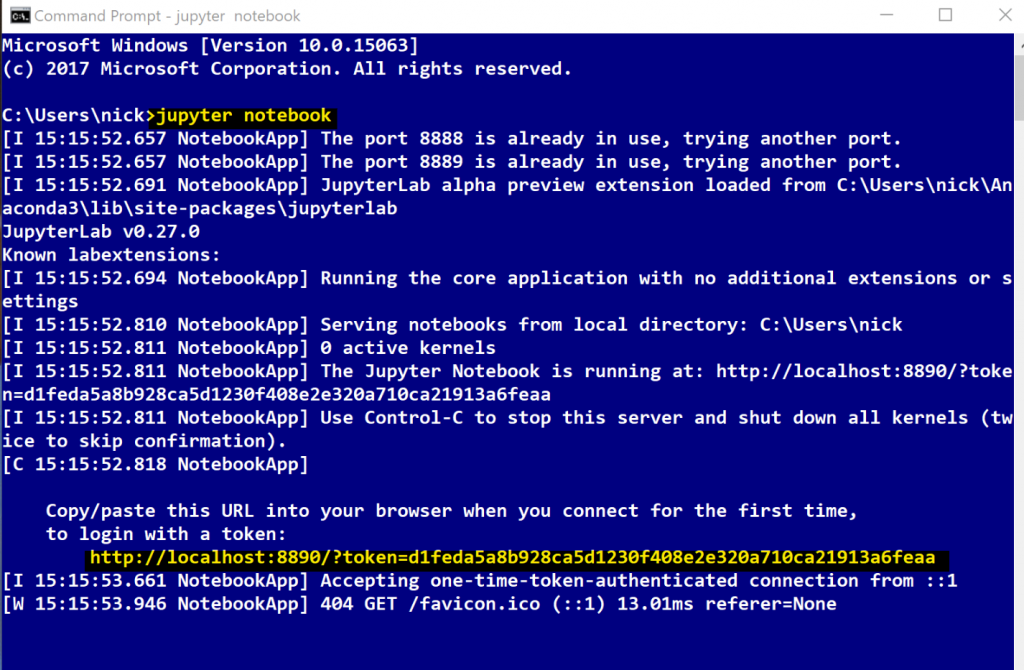Click 'JupyterLab alpha preview extension loaded' text
Viewport: 1024px width, 670px height.
(x=507, y=185)
